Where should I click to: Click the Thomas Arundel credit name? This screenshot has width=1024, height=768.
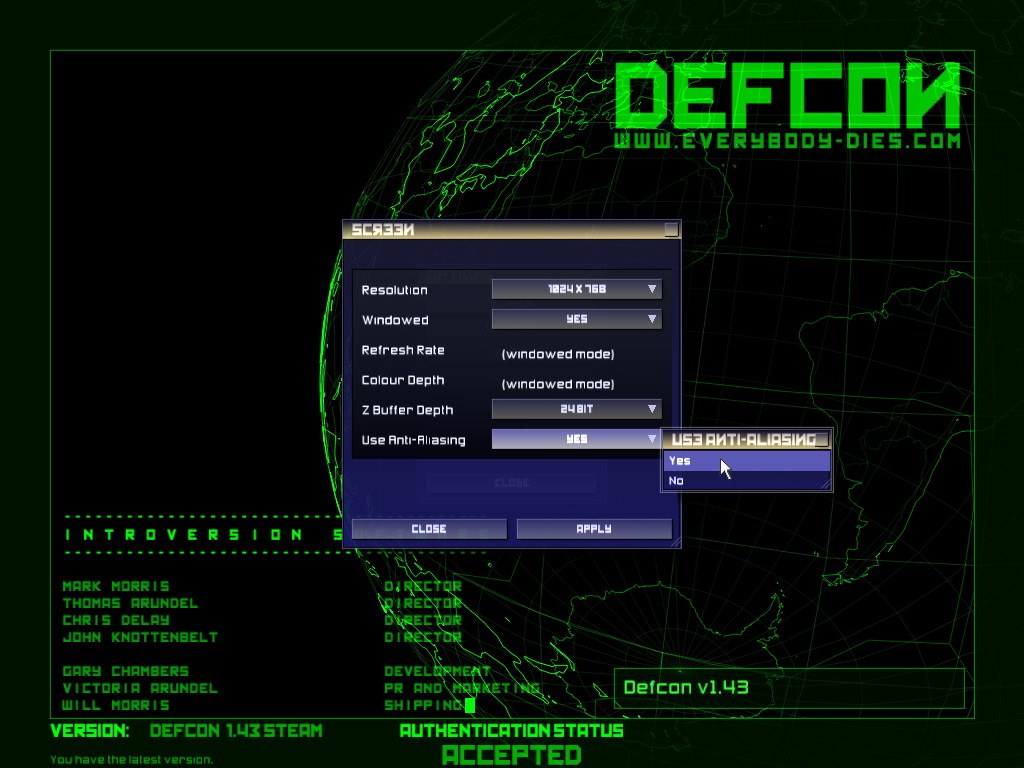tap(131, 603)
